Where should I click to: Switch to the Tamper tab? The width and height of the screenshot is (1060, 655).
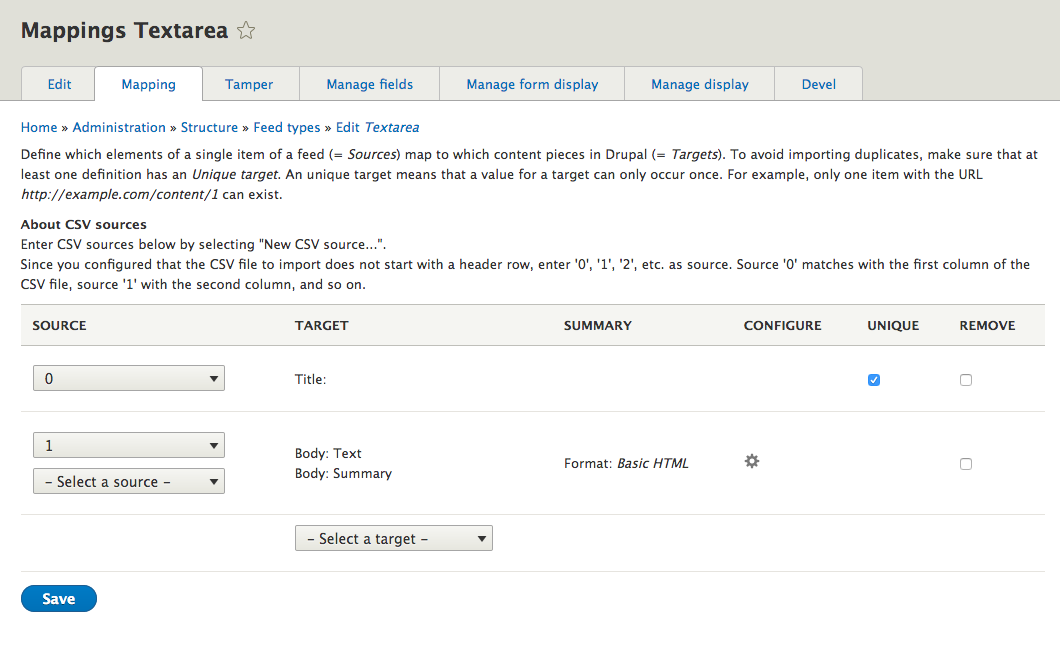click(x=249, y=85)
